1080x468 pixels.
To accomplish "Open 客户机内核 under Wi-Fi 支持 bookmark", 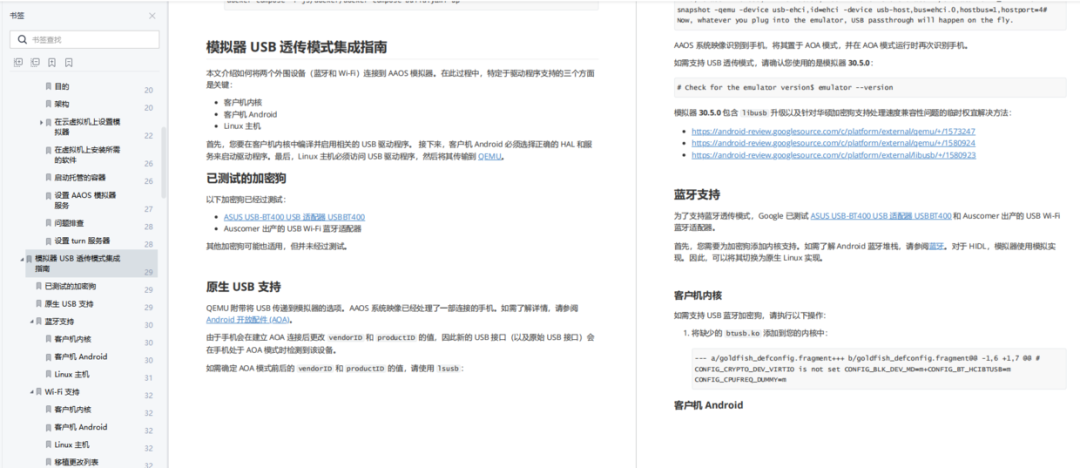I will 72,409.
